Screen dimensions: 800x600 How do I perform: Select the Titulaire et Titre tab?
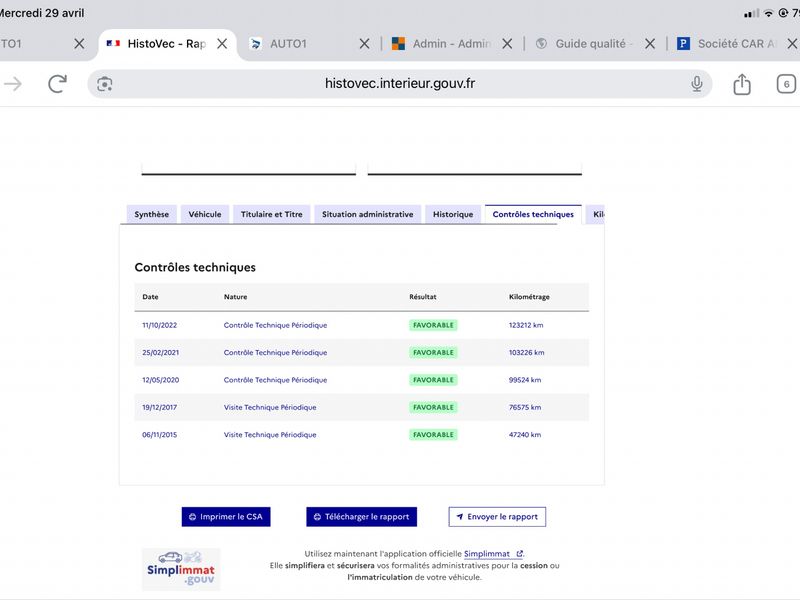point(271,214)
